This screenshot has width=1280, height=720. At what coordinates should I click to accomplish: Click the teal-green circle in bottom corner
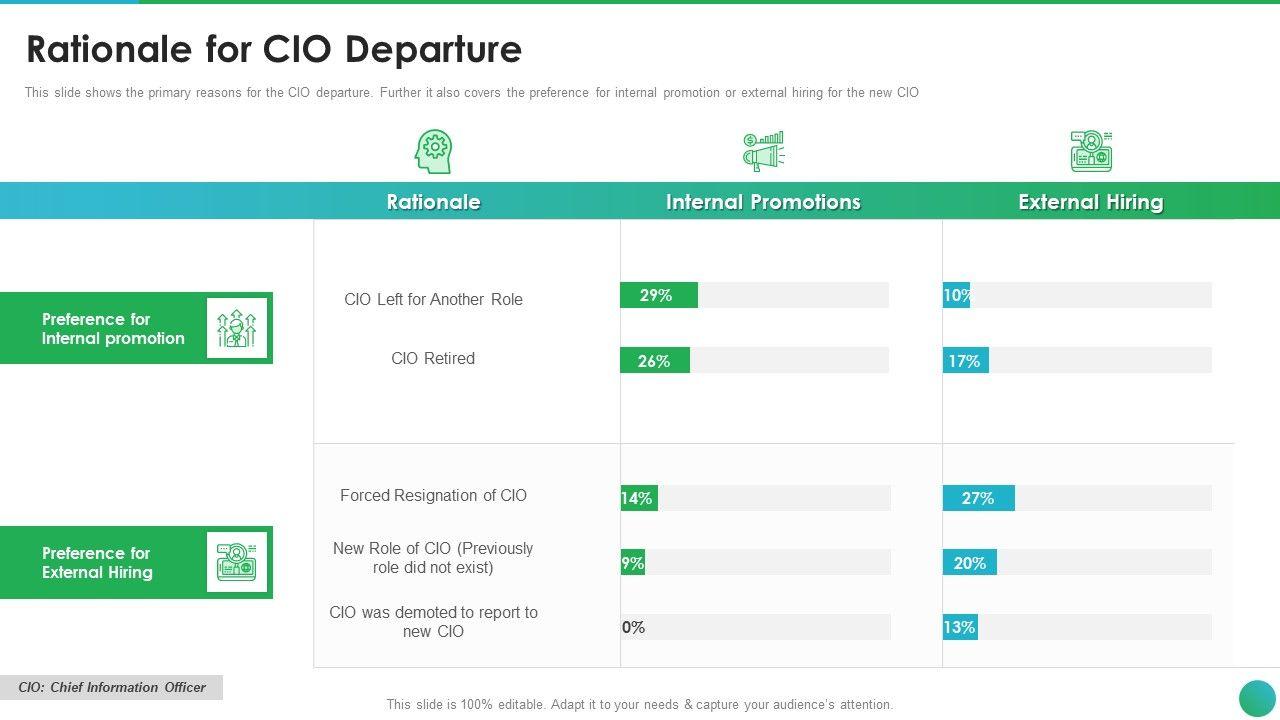point(1257,698)
